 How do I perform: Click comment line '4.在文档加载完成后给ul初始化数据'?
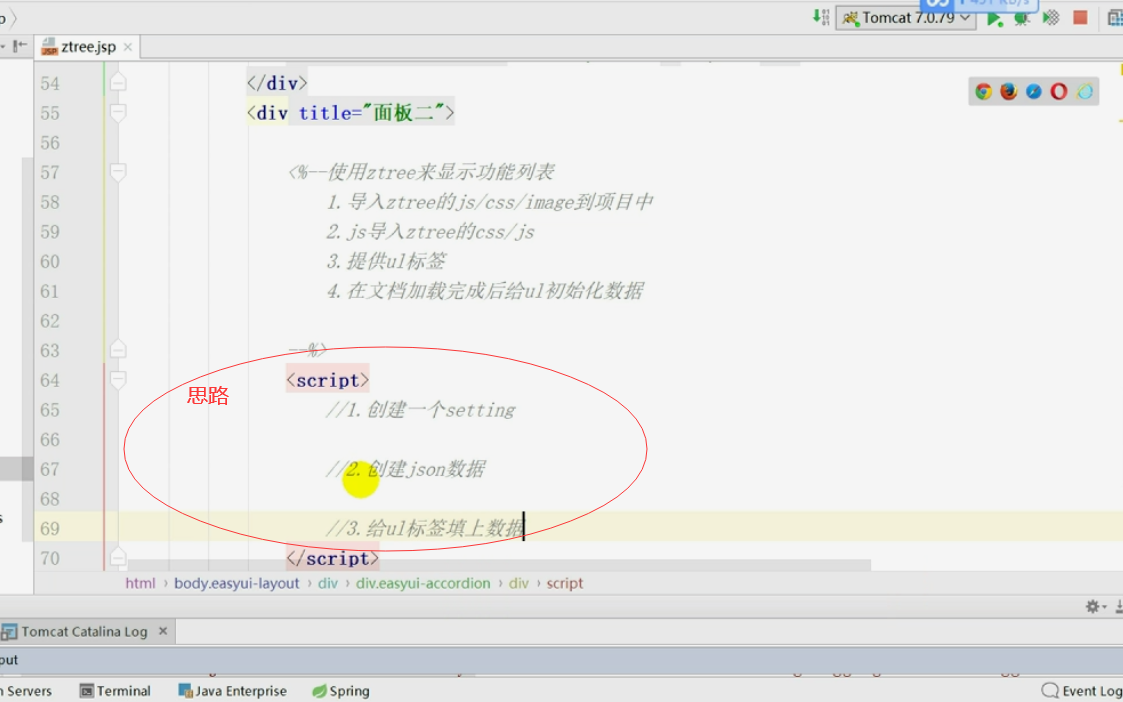pyautogui.click(x=485, y=291)
